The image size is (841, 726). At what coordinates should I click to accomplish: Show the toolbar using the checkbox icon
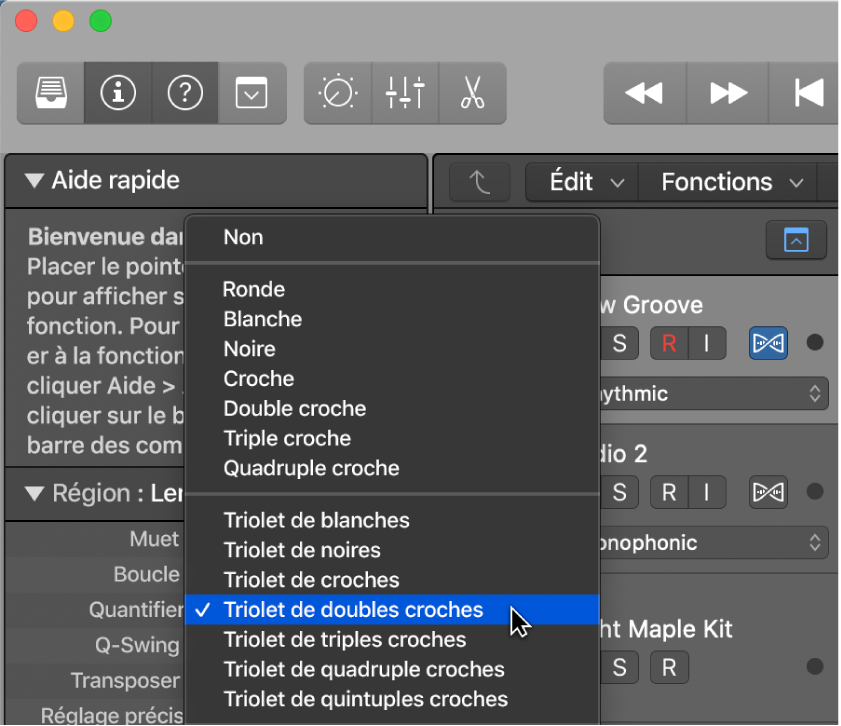point(251,93)
